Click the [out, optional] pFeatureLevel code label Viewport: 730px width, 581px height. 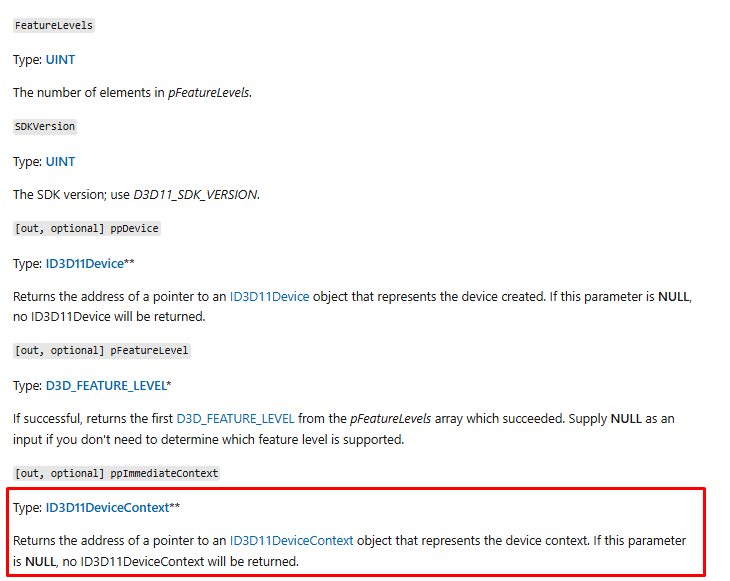pos(101,351)
